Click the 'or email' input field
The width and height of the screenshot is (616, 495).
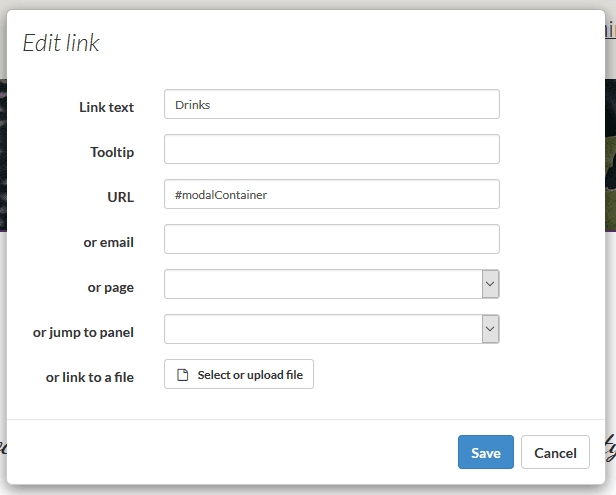pyautogui.click(x=332, y=239)
